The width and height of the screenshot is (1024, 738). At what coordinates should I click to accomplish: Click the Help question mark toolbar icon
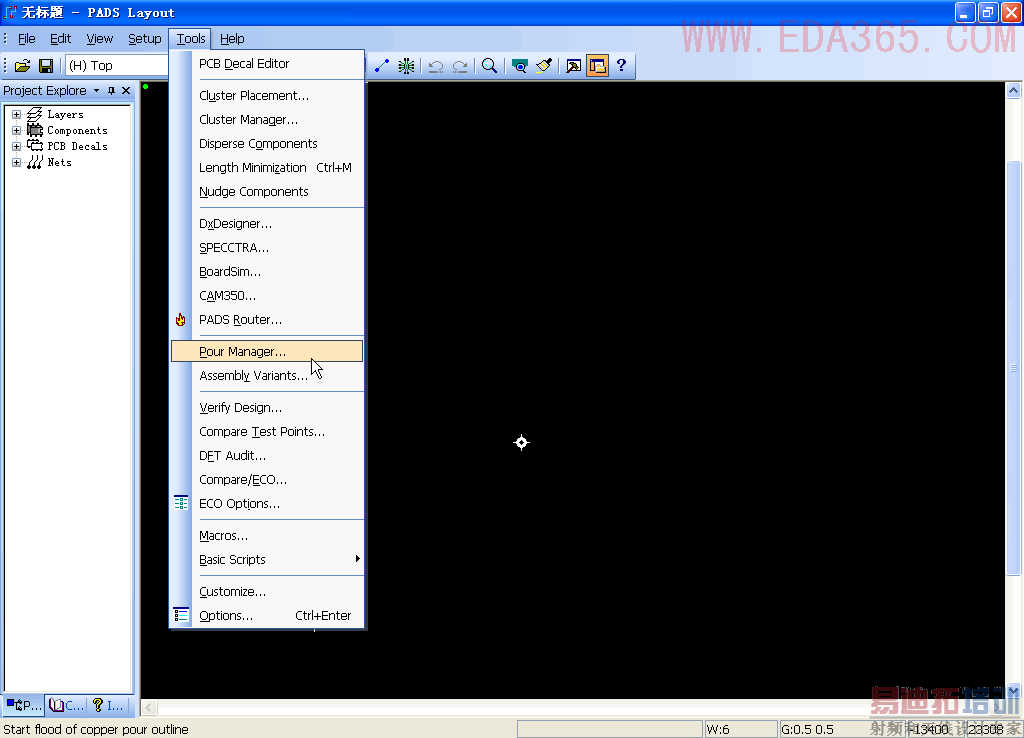point(621,65)
